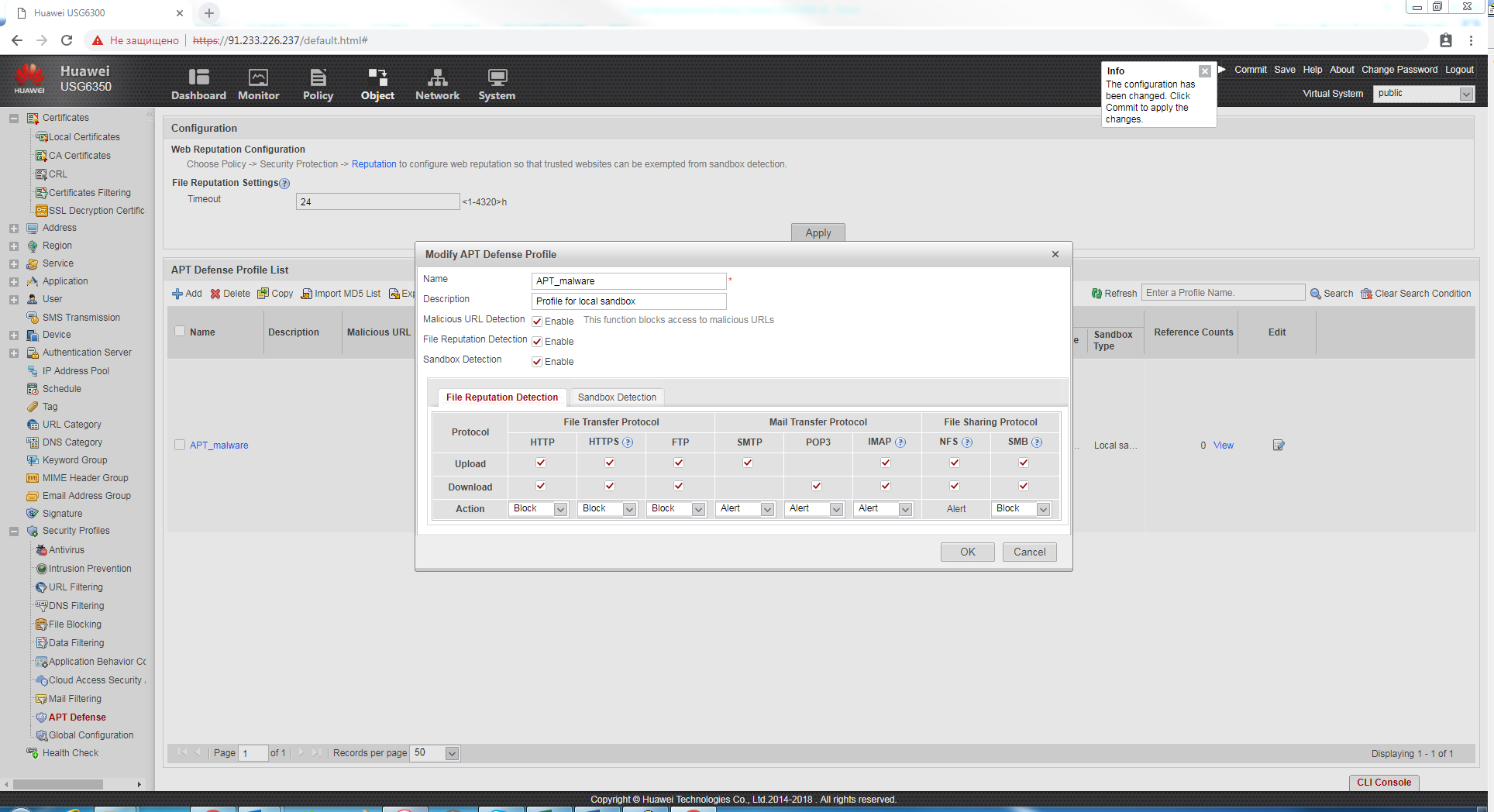Open URL Filtering profile item
The height and width of the screenshot is (812, 1494).
click(76, 587)
